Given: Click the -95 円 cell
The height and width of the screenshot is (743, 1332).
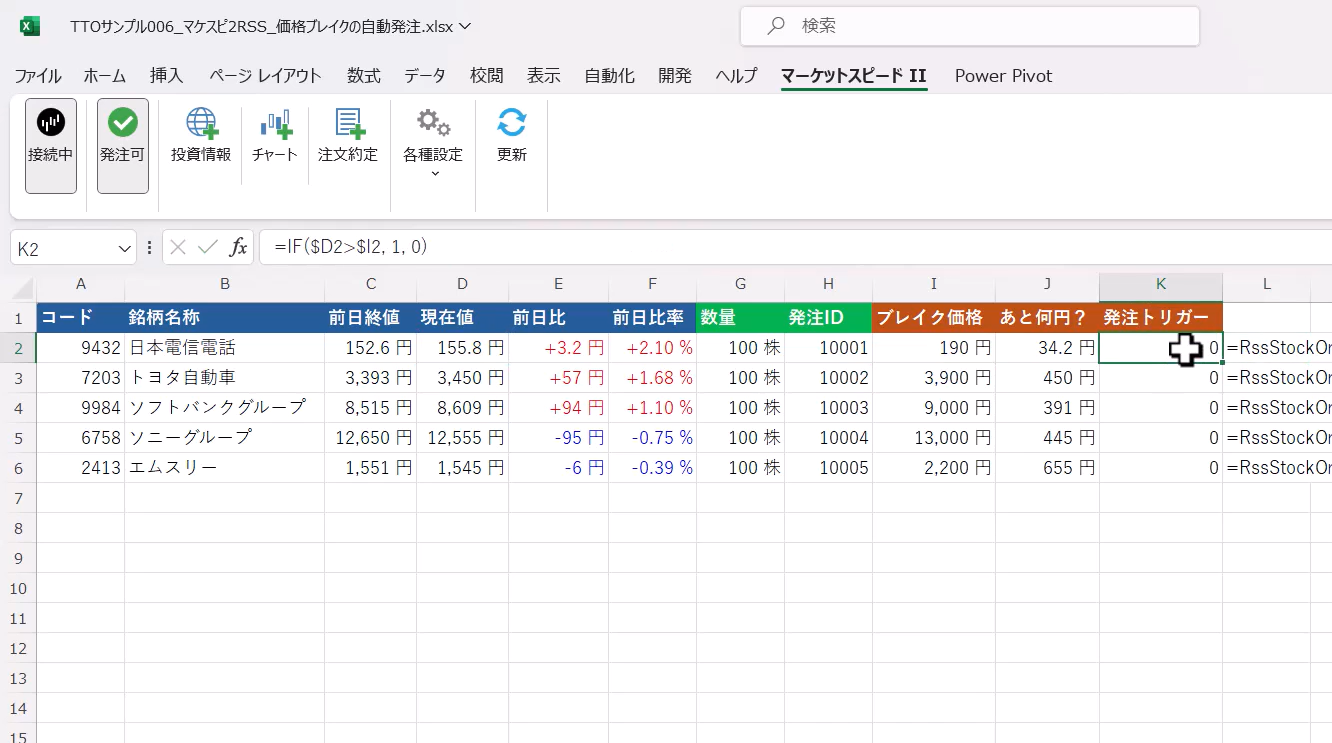Looking at the screenshot, I should [x=558, y=438].
